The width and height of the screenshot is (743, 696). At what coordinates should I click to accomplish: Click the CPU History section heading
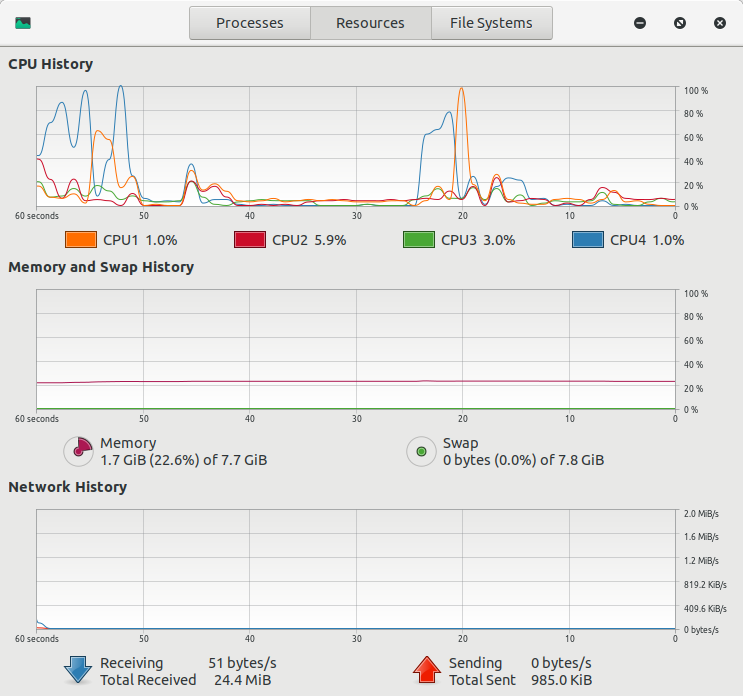click(x=51, y=64)
